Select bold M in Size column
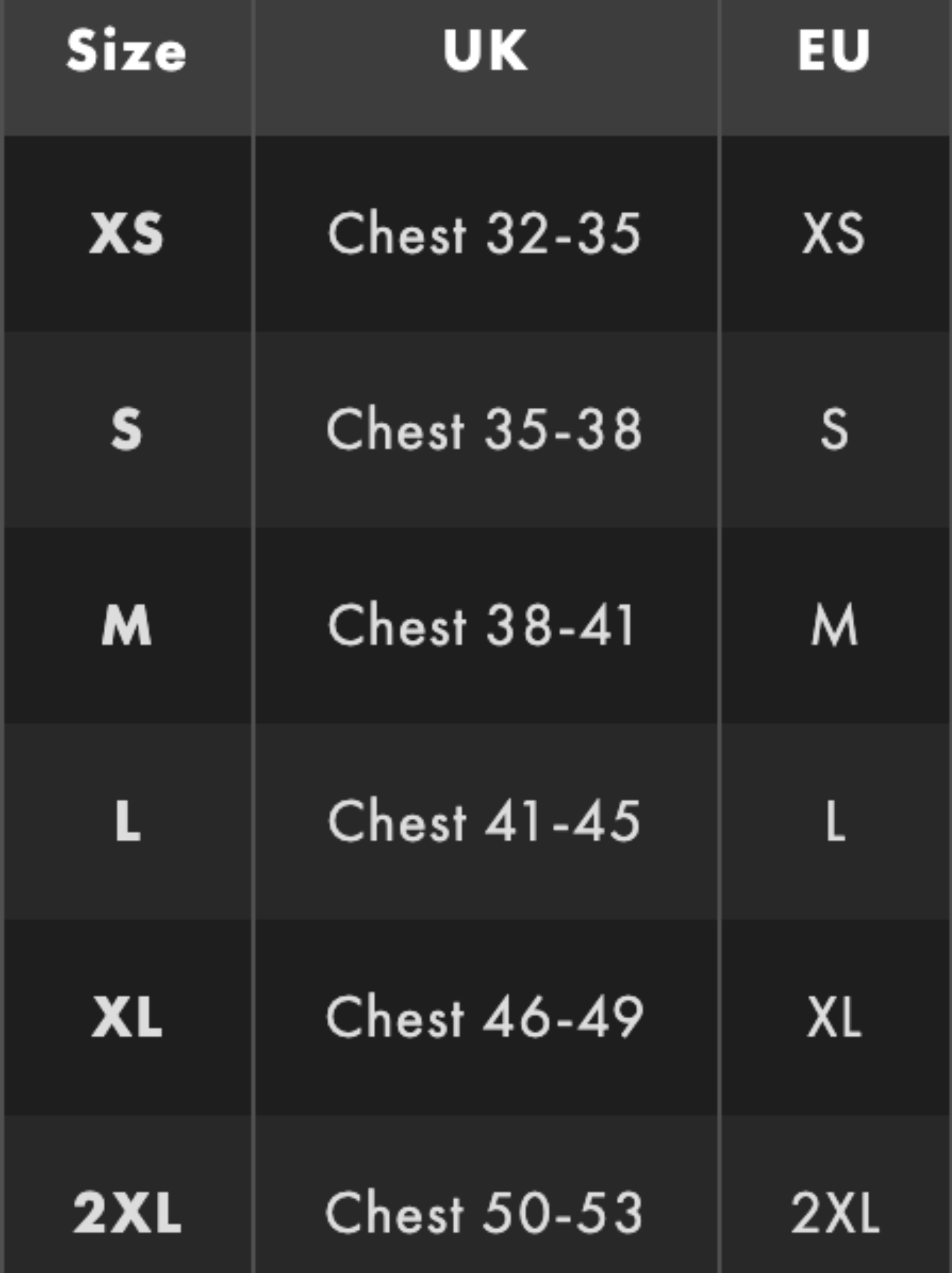This screenshot has width=952, height=1273. (127, 625)
